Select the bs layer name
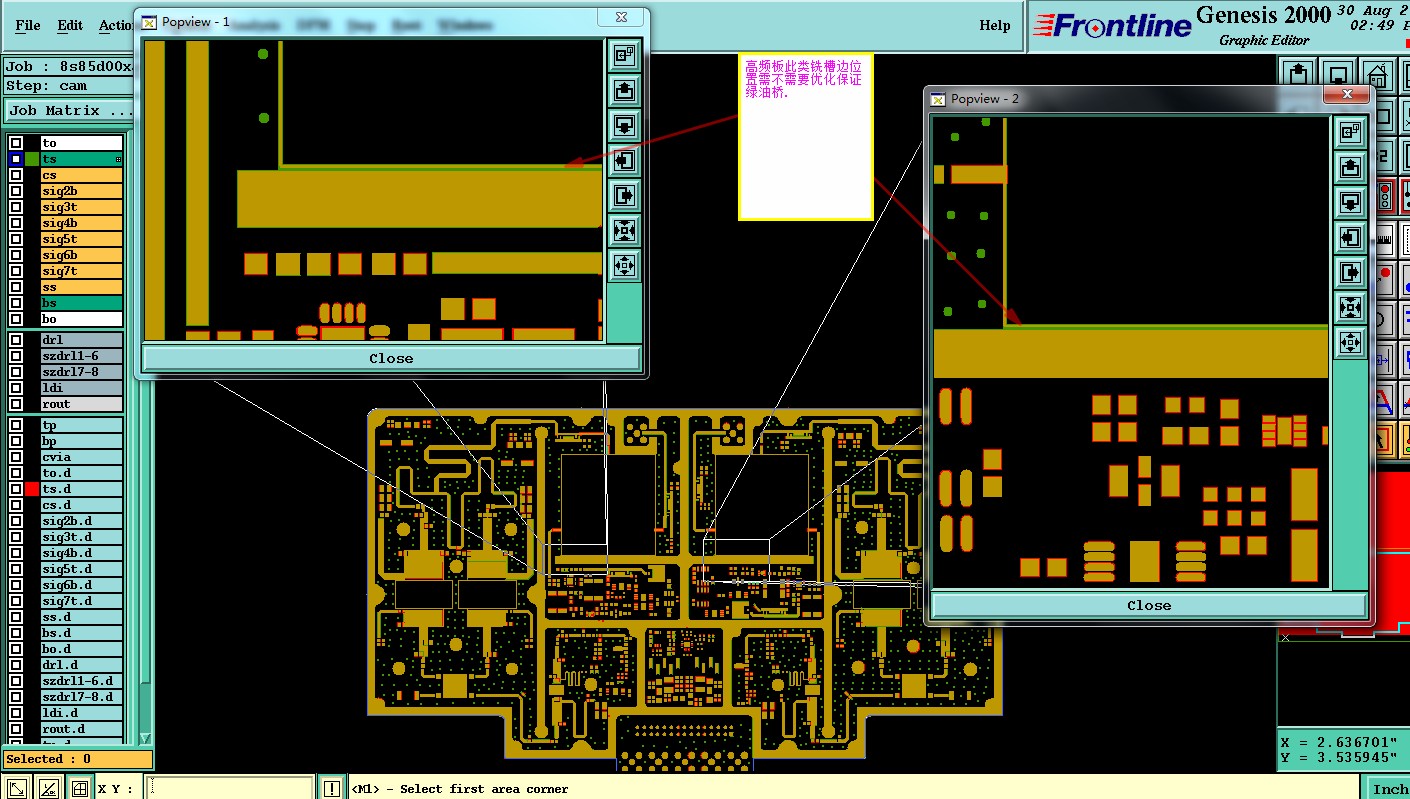Screen dimensions: 1410x799 coord(81,303)
